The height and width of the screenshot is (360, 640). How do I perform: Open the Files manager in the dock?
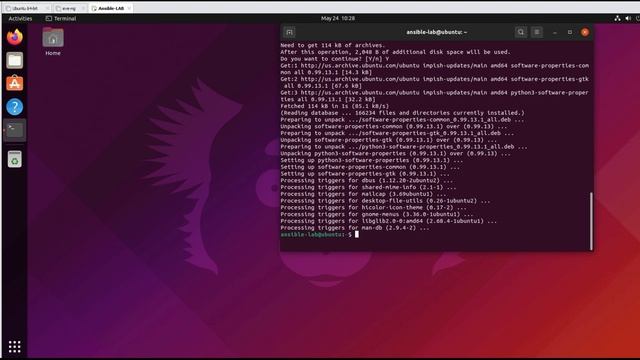click(x=15, y=60)
